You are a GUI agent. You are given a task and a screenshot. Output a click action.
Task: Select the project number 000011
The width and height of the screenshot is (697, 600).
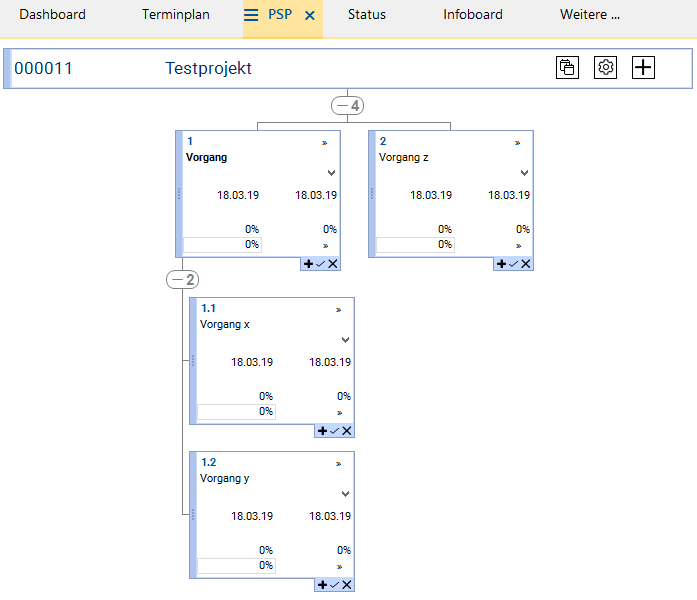coord(43,68)
